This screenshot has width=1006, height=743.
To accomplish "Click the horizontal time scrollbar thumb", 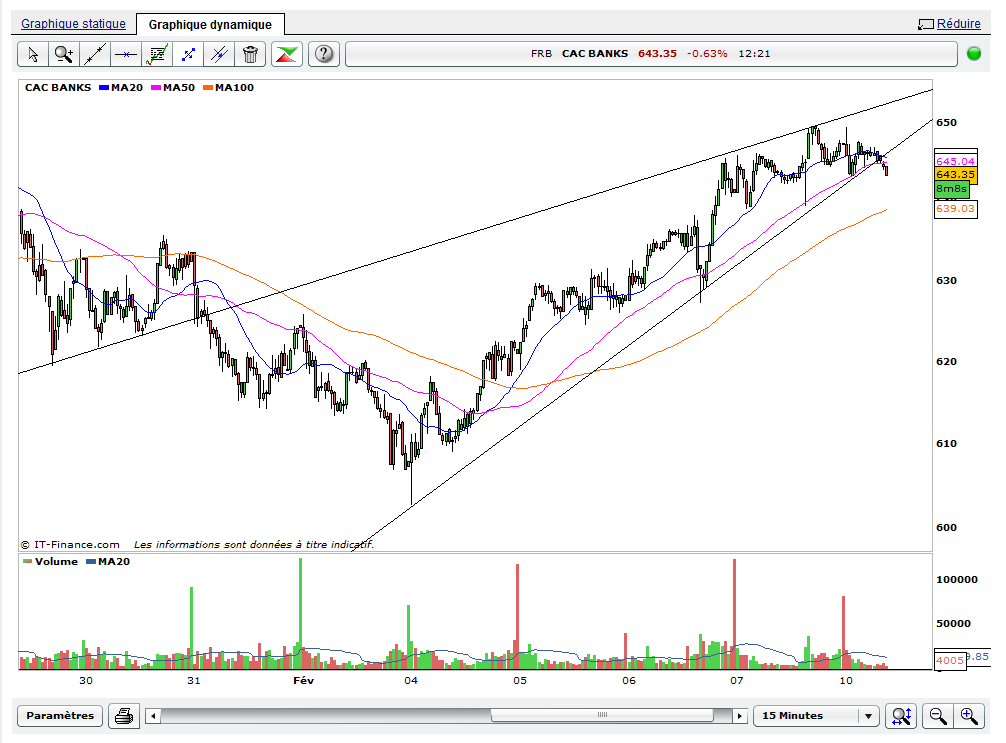I will point(602,716).
